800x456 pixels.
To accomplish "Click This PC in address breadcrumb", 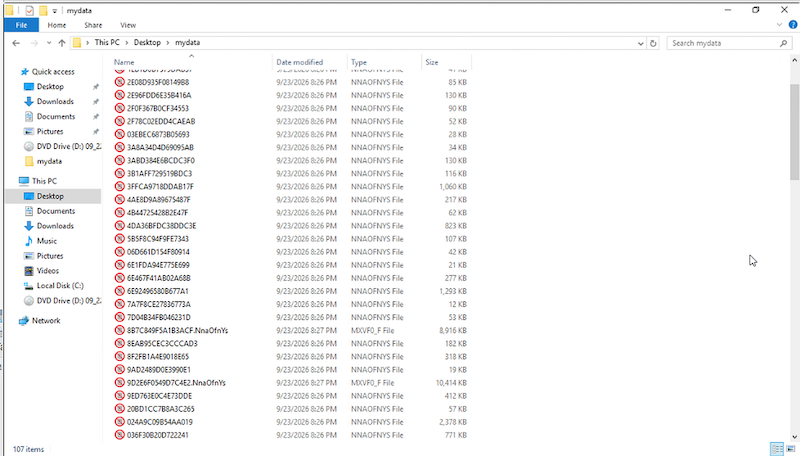I will coord(107,42).
